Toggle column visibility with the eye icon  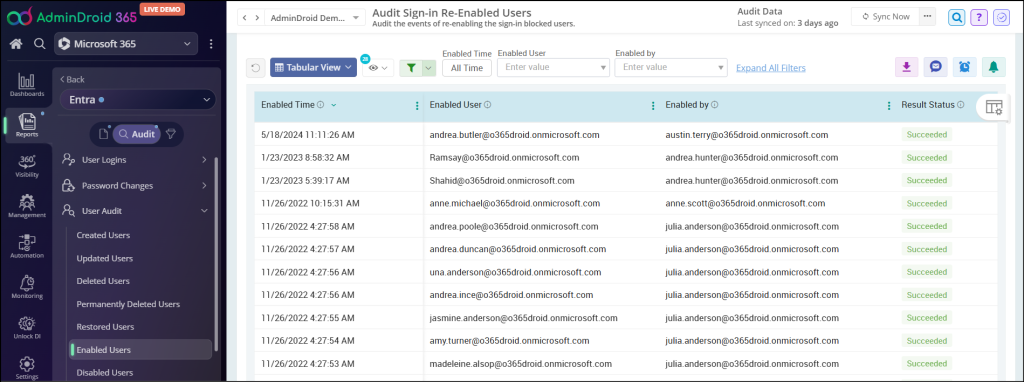coord(378,67)
